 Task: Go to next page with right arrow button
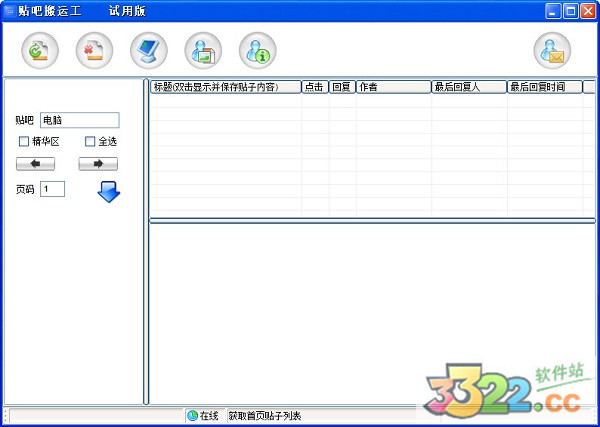tap(98, 164)
